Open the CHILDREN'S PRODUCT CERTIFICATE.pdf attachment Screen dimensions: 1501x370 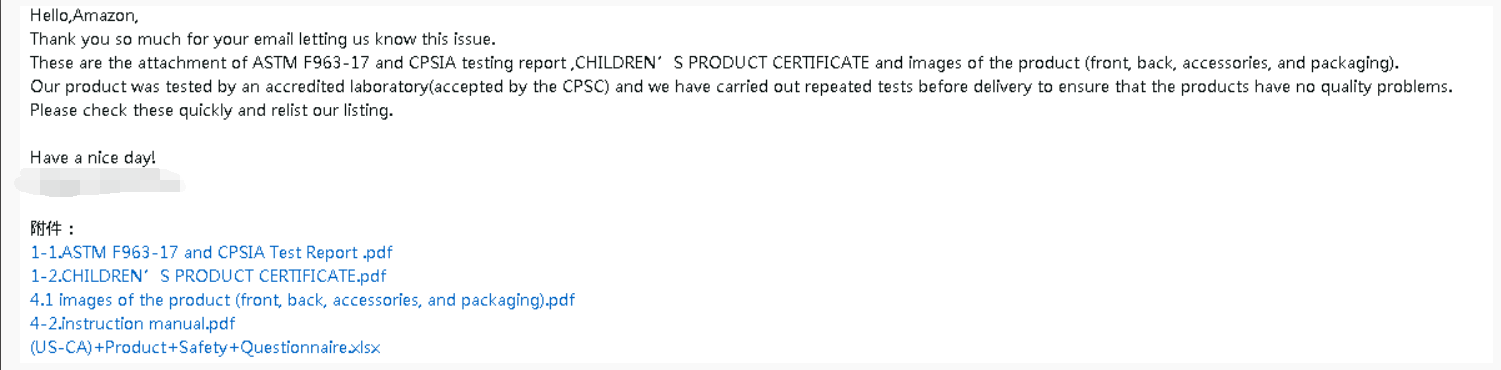pos(208,276)
